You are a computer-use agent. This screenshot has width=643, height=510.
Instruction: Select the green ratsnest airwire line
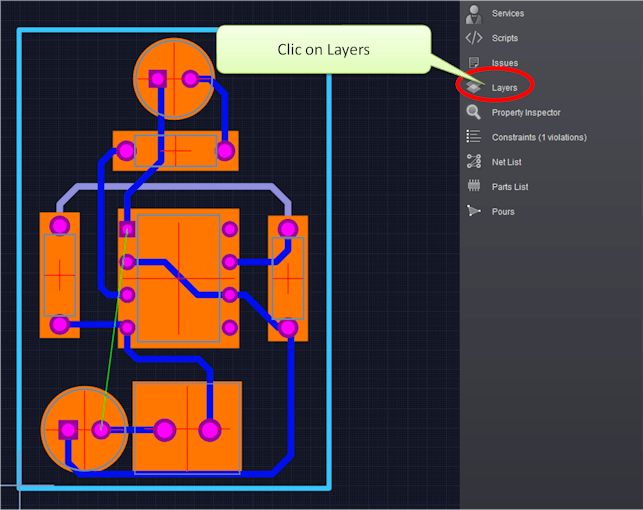pyautogui.click(x=114, y=330)
